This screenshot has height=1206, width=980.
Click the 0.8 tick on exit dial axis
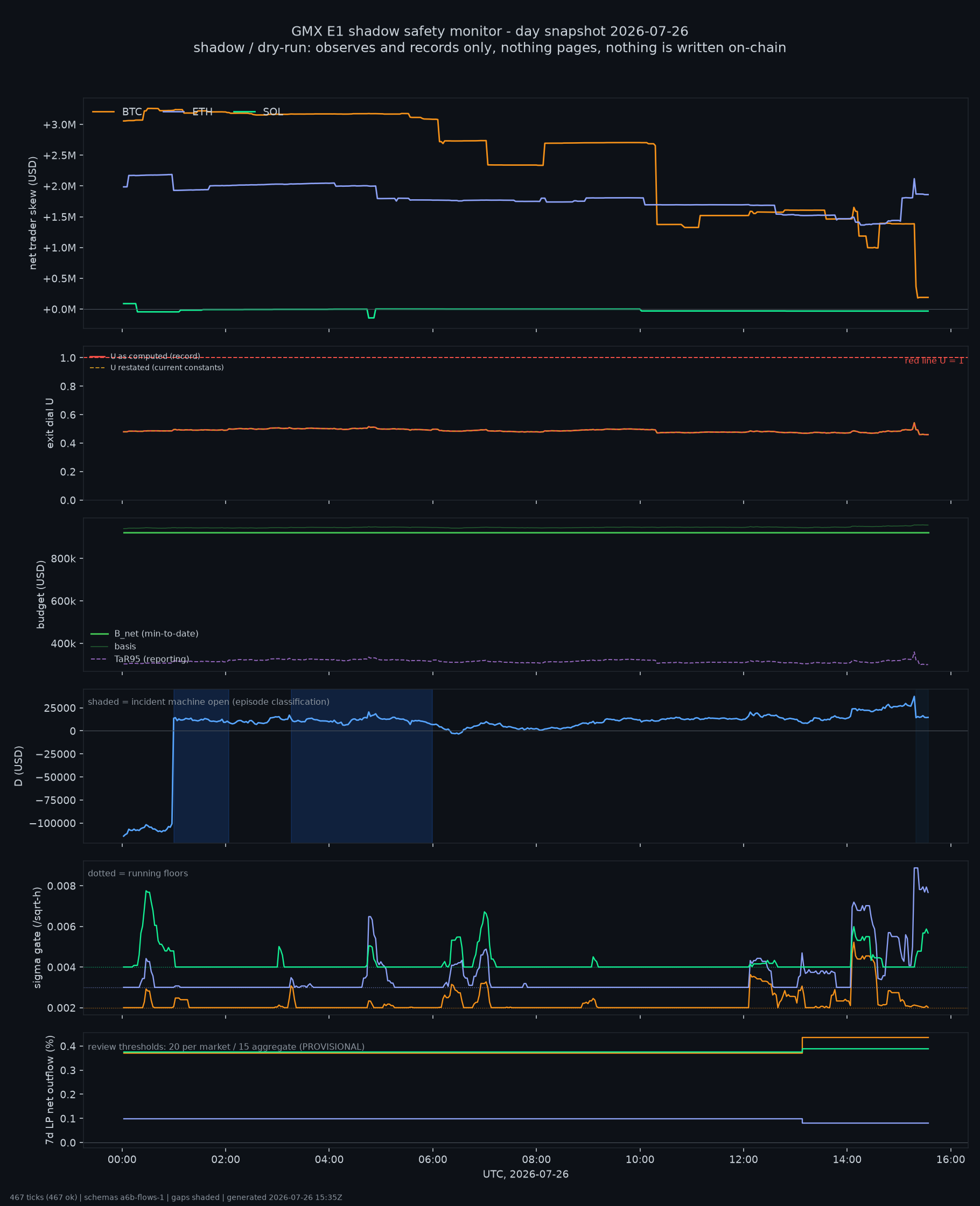tap(68, 386)
